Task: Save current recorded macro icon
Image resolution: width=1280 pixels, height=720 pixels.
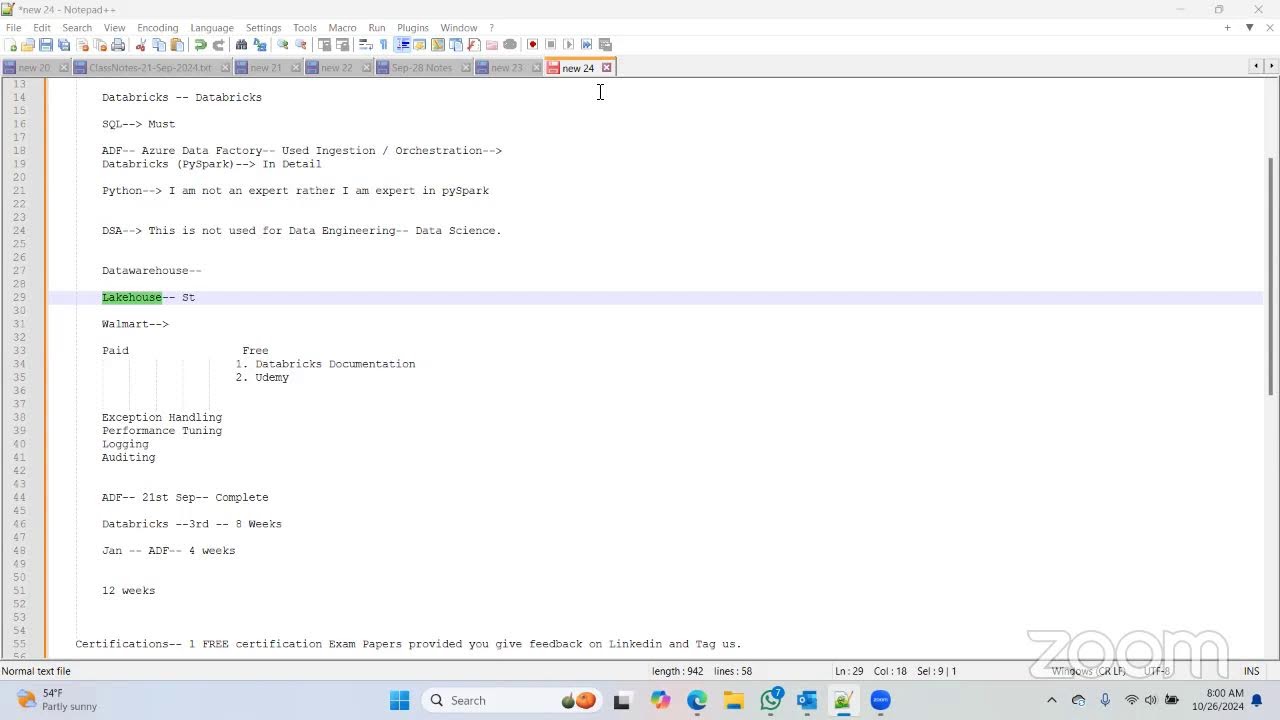Action: click(x=605, y=44)
